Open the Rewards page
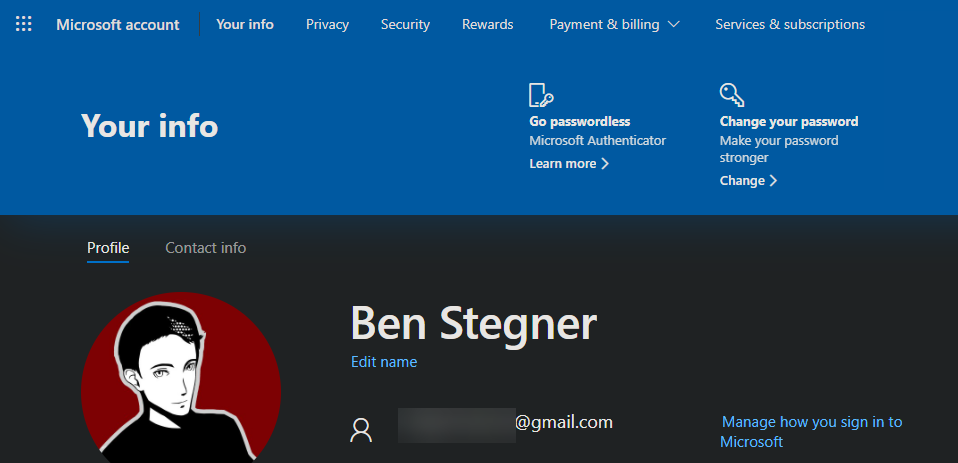Image resolution: width=958 pixels, height=463 pixels. pos(488,24)
